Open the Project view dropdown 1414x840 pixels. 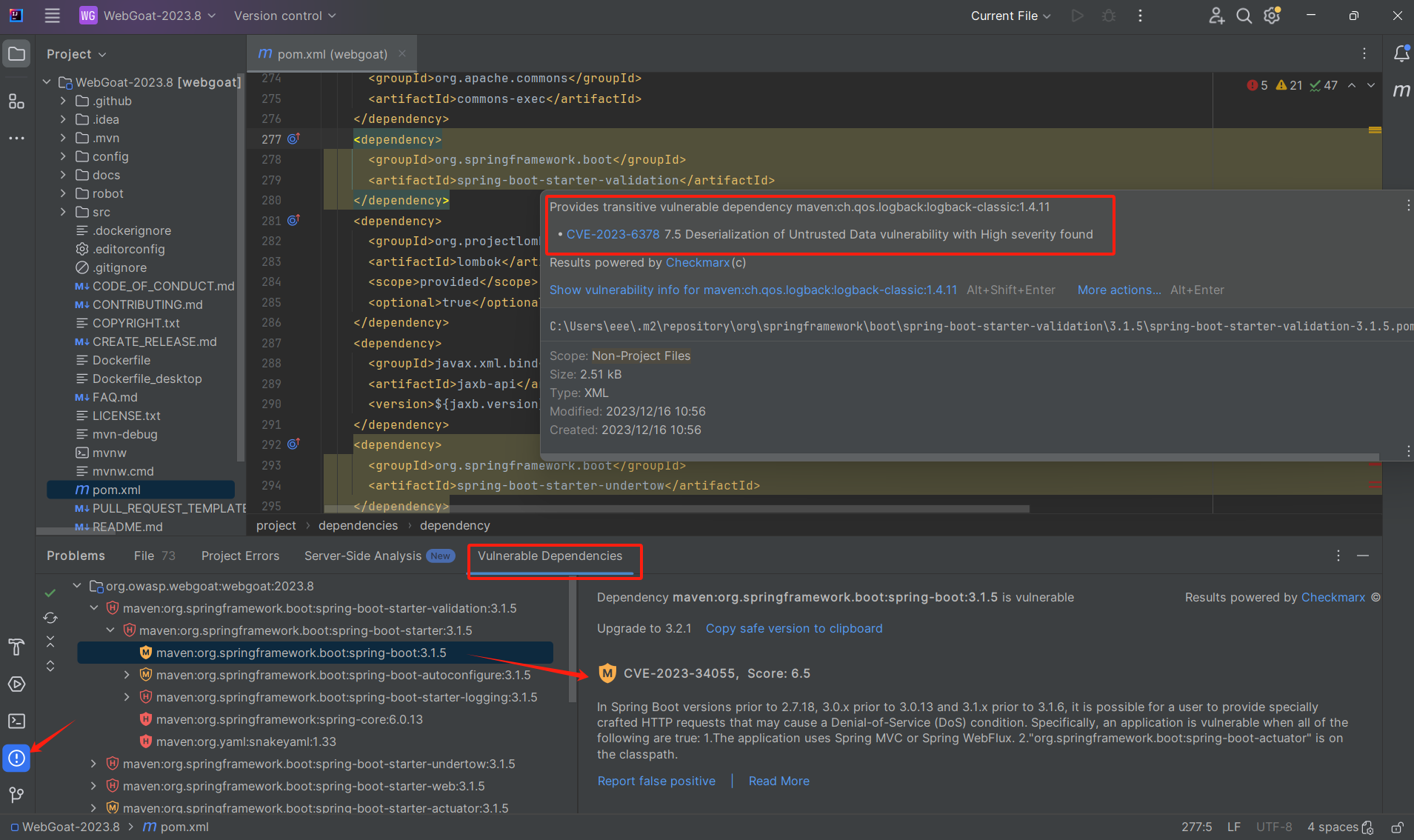click(x=77, y=54)
